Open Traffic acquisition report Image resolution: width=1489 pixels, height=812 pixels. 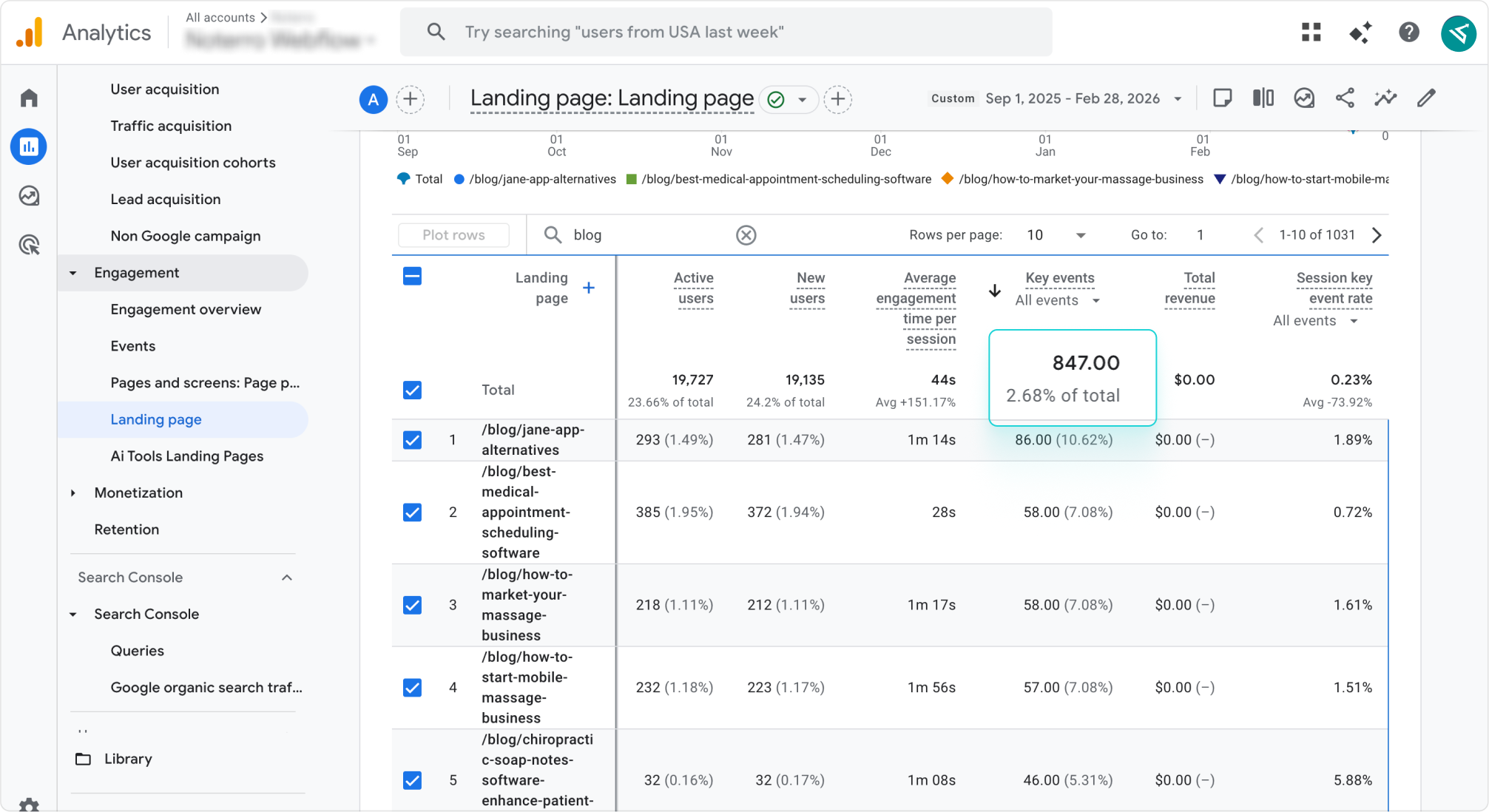pos(171,126)
